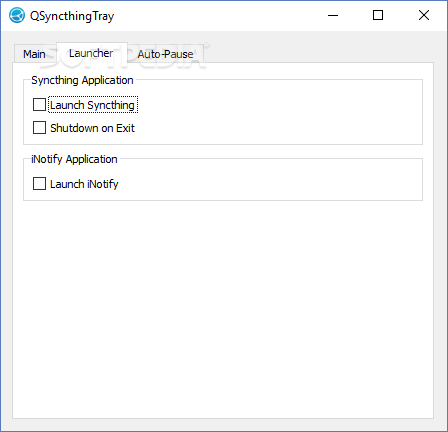Maximize the QSyncthingTray window
Viewport: 448px width, 432px height.
[378, 15]
